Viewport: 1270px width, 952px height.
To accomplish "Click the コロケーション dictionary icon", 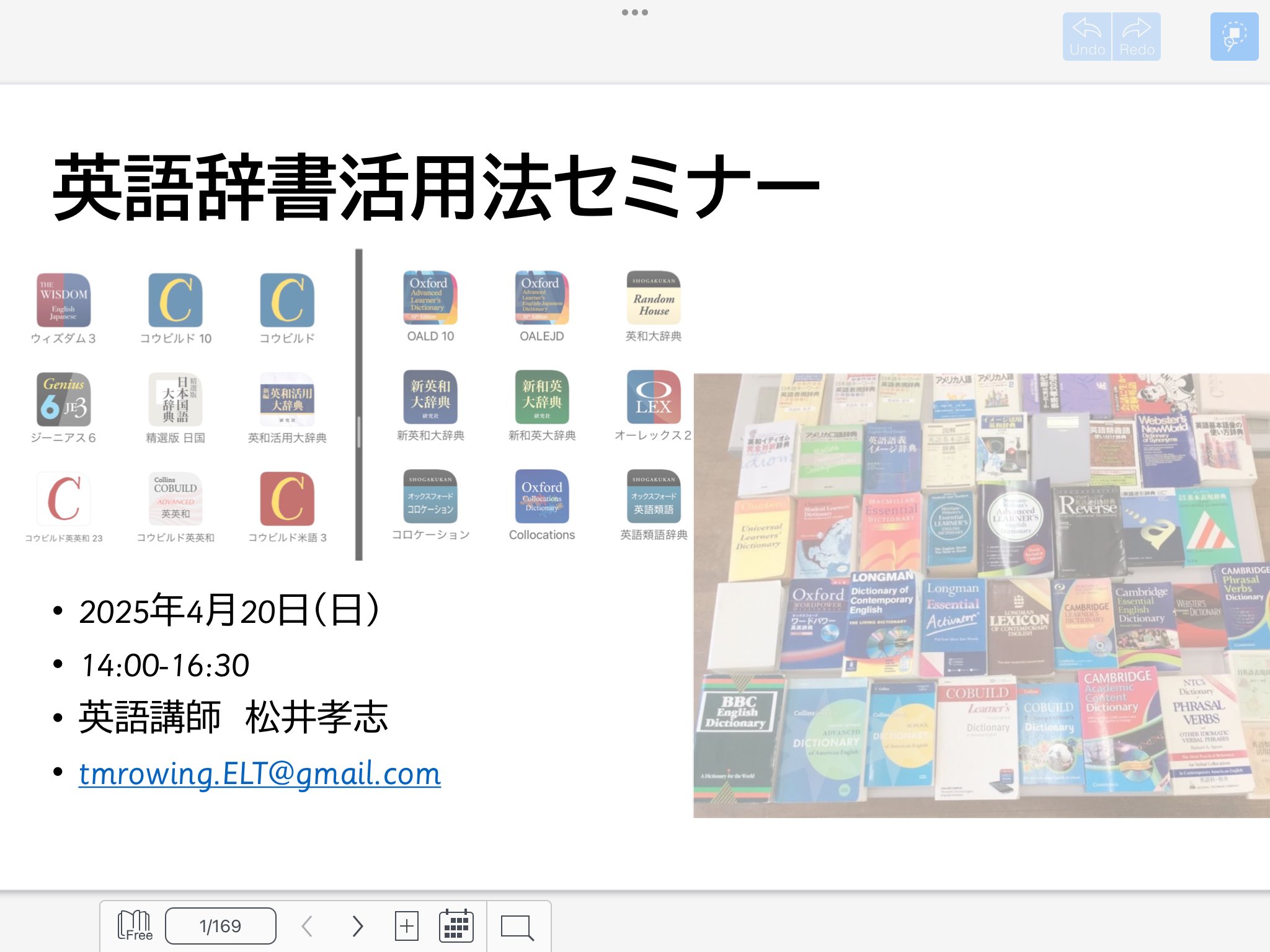I will [x=430, y=496].
